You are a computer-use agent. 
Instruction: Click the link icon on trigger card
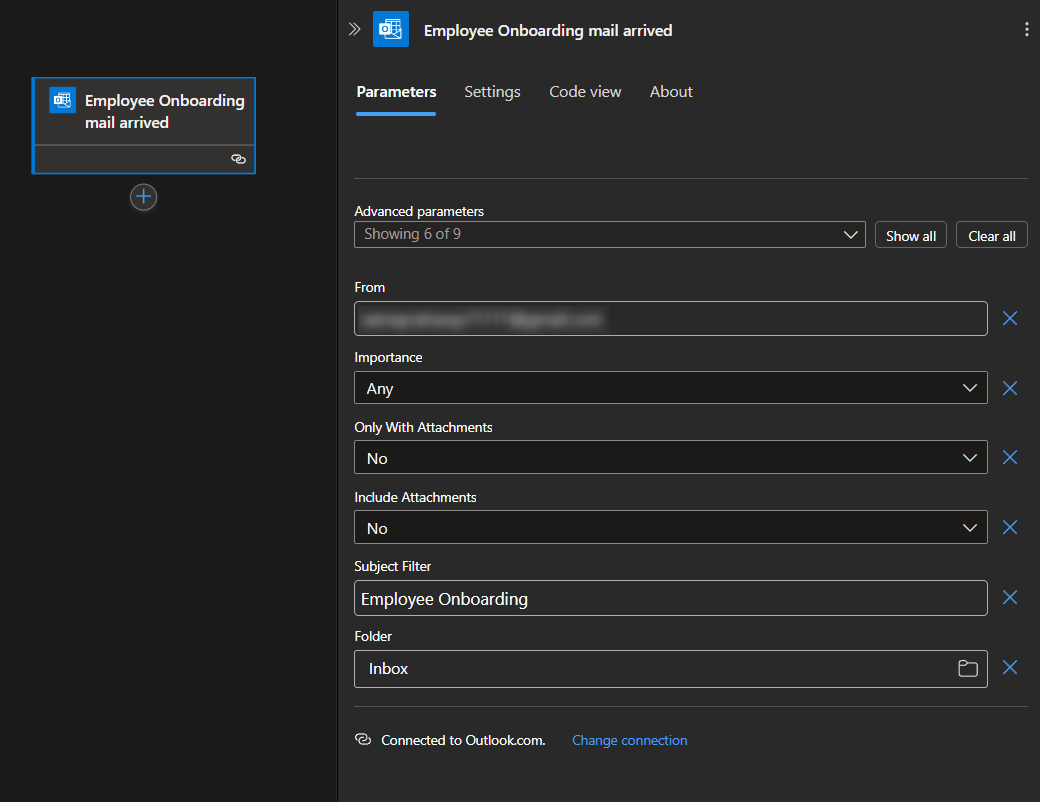[238, 159]
